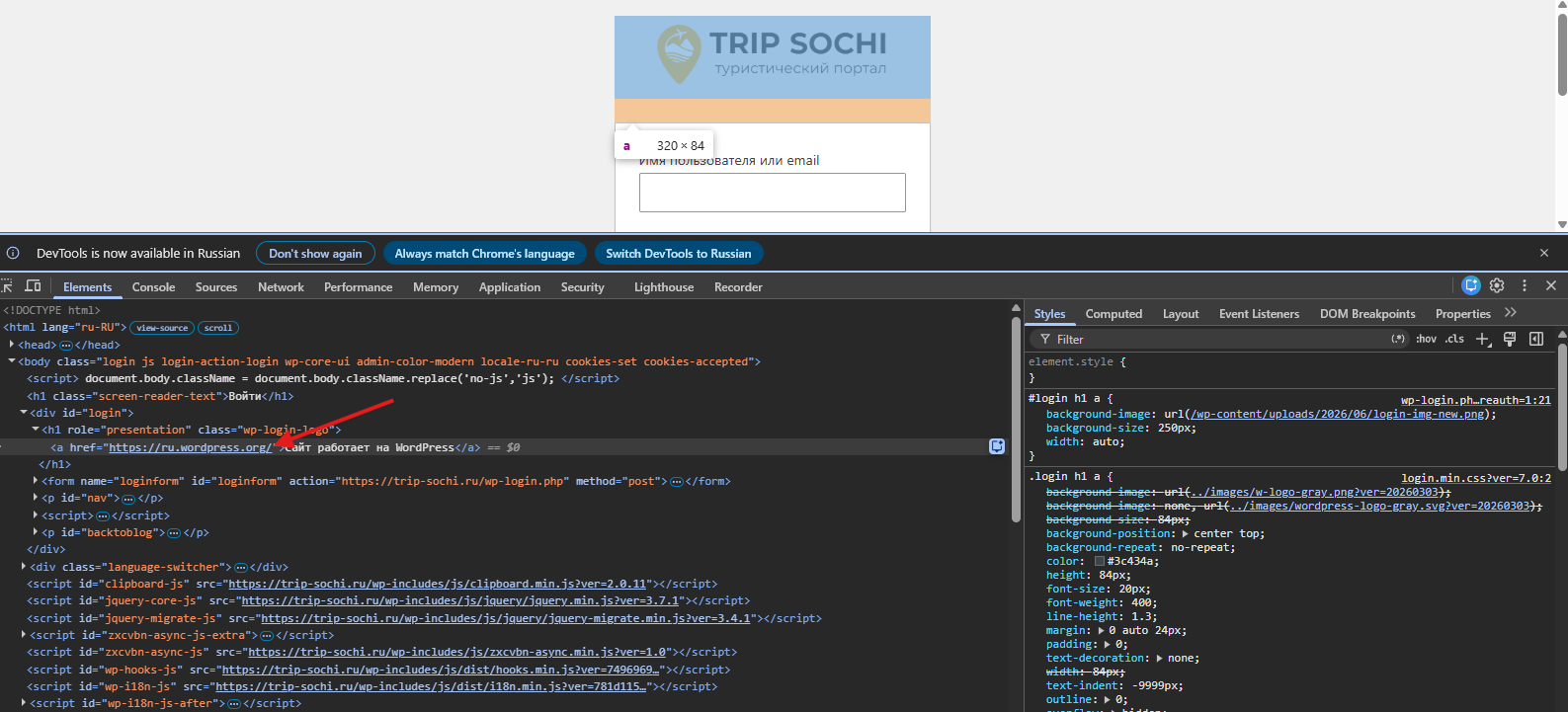The height and width of the screenshot is (712, 1568).
Task: Expand the div language-switcher node
Action: point(24,567)
